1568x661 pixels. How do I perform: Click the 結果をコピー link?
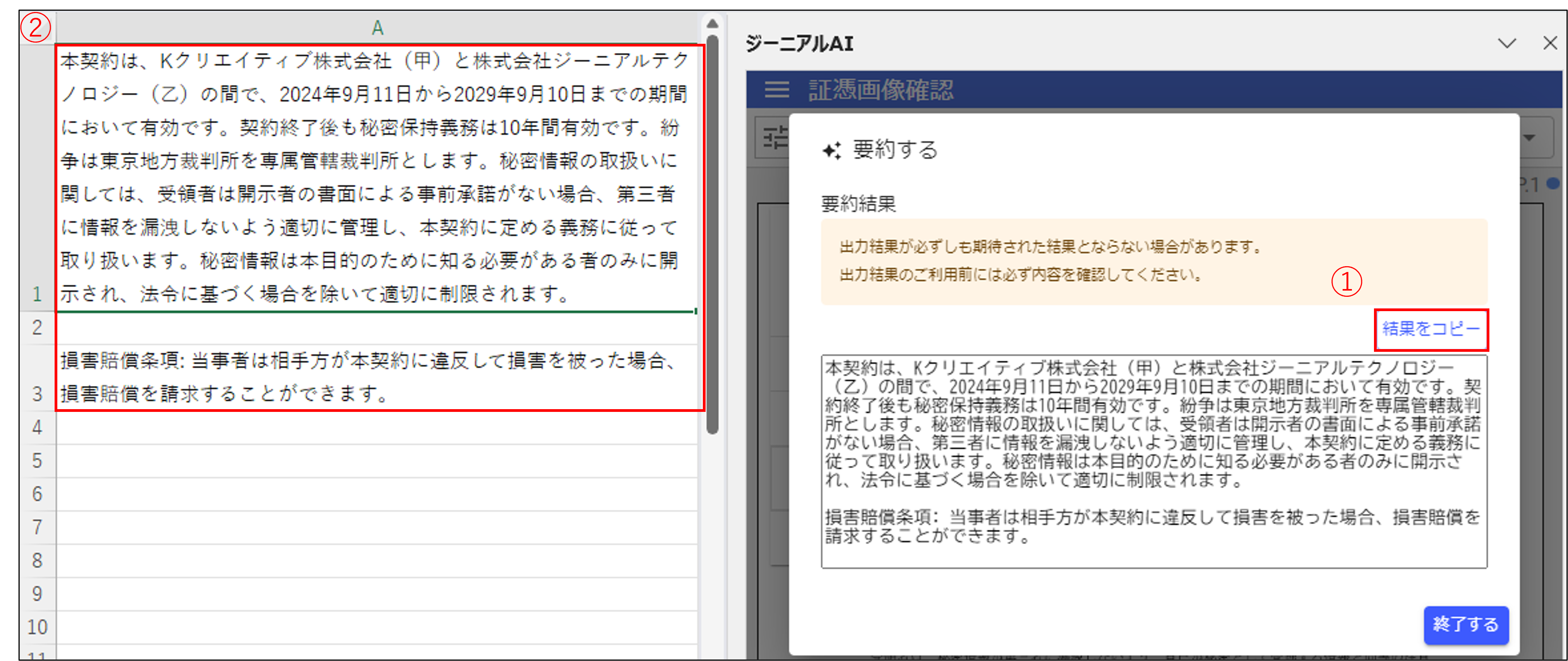point(1431,329)
